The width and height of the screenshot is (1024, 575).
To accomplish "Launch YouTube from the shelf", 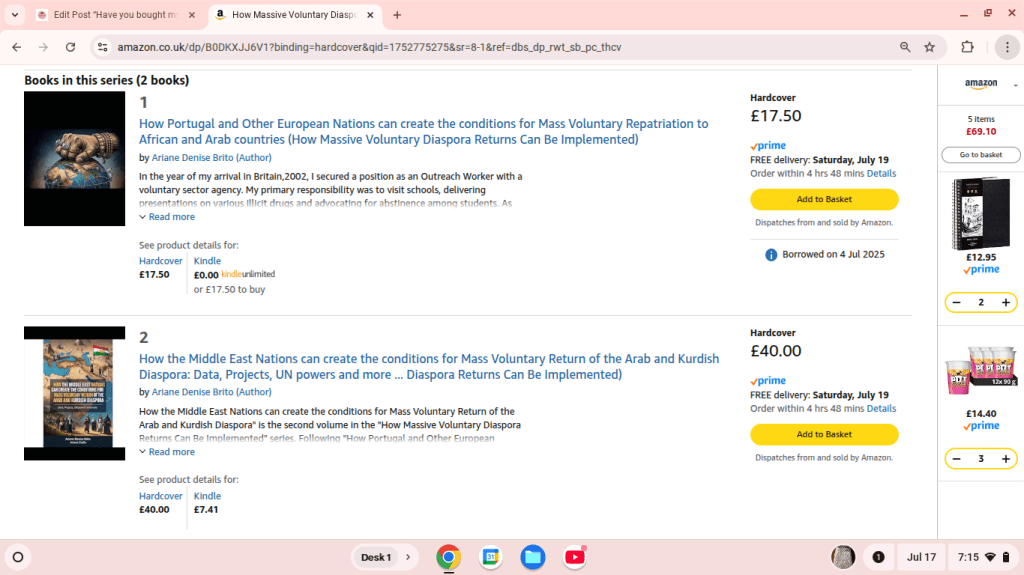I will (x=575, y=557).
